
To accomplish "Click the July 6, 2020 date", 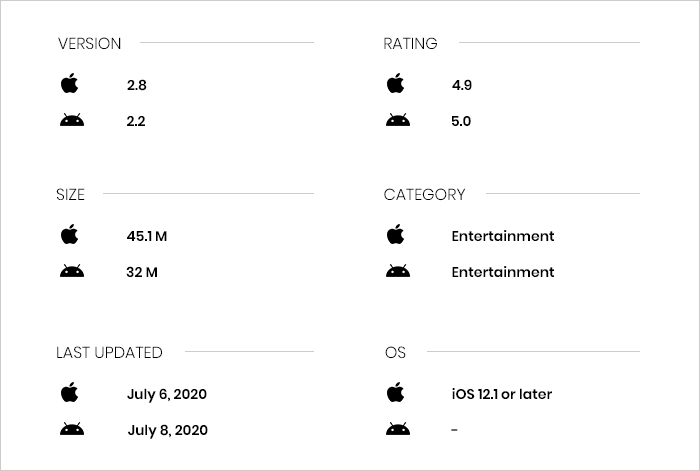I will pos(167,394).
